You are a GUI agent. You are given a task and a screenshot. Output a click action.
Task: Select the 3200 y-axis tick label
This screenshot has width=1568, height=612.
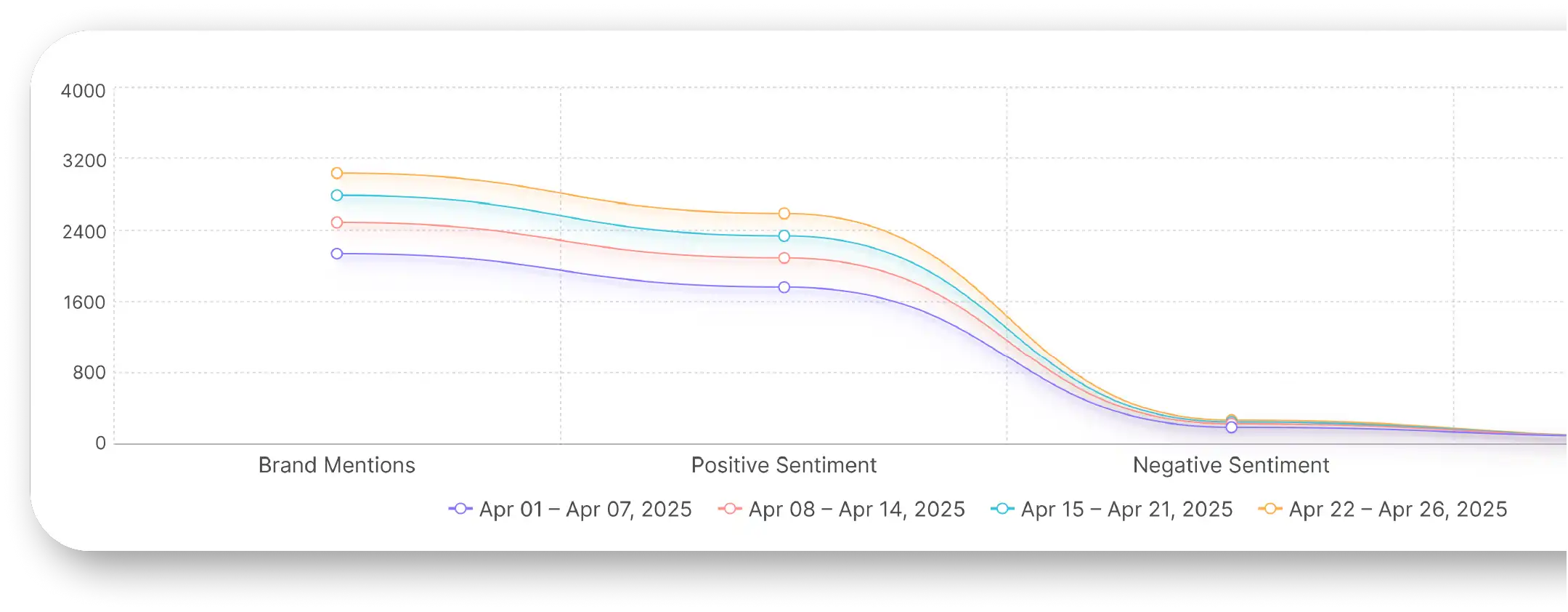click(x=84, y=161)
